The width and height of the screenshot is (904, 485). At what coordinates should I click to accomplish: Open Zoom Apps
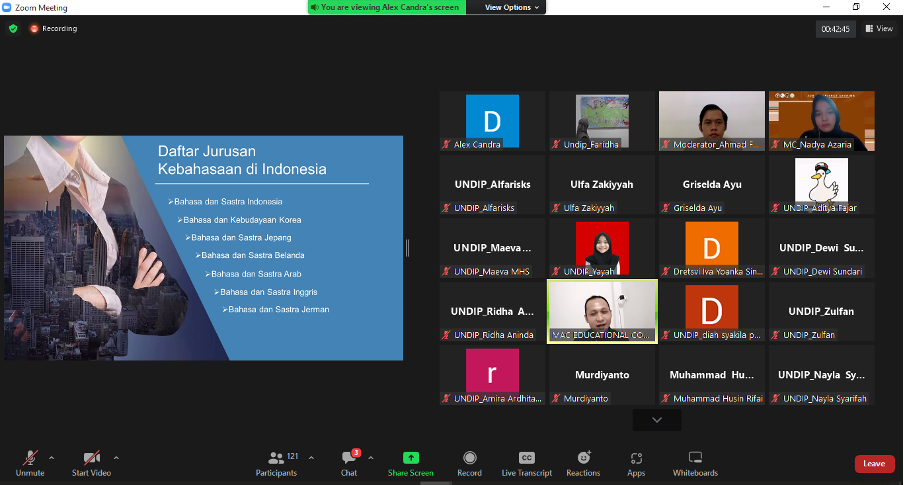(x=636, y=462)
